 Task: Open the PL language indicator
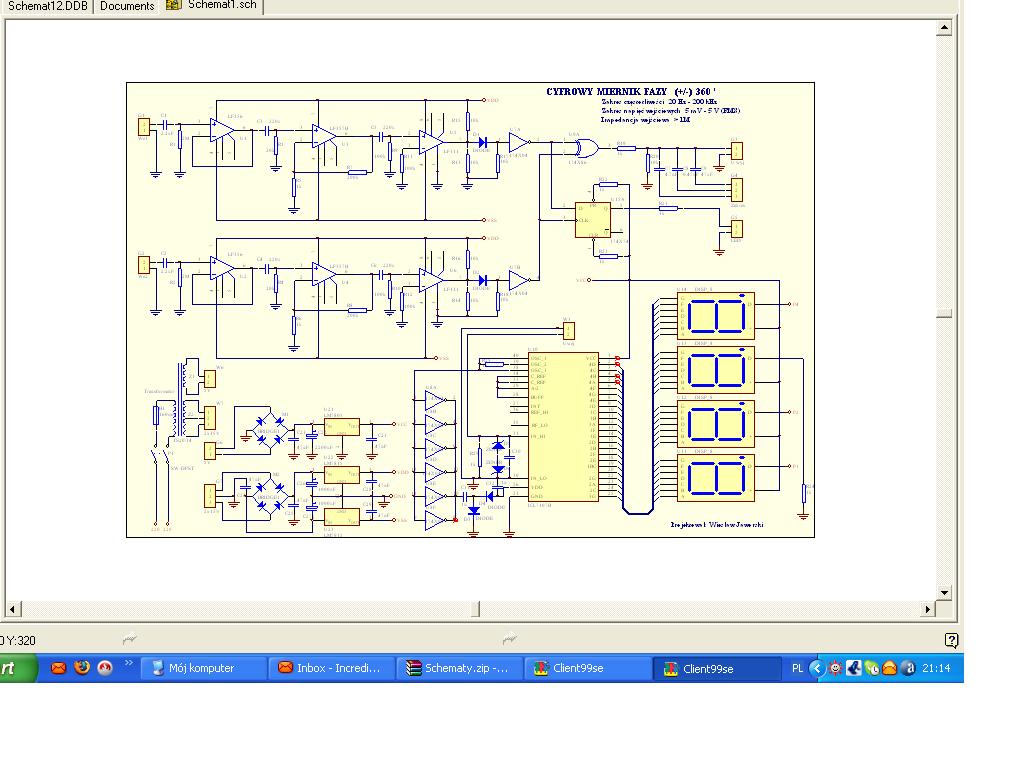(x=797, y=668)
